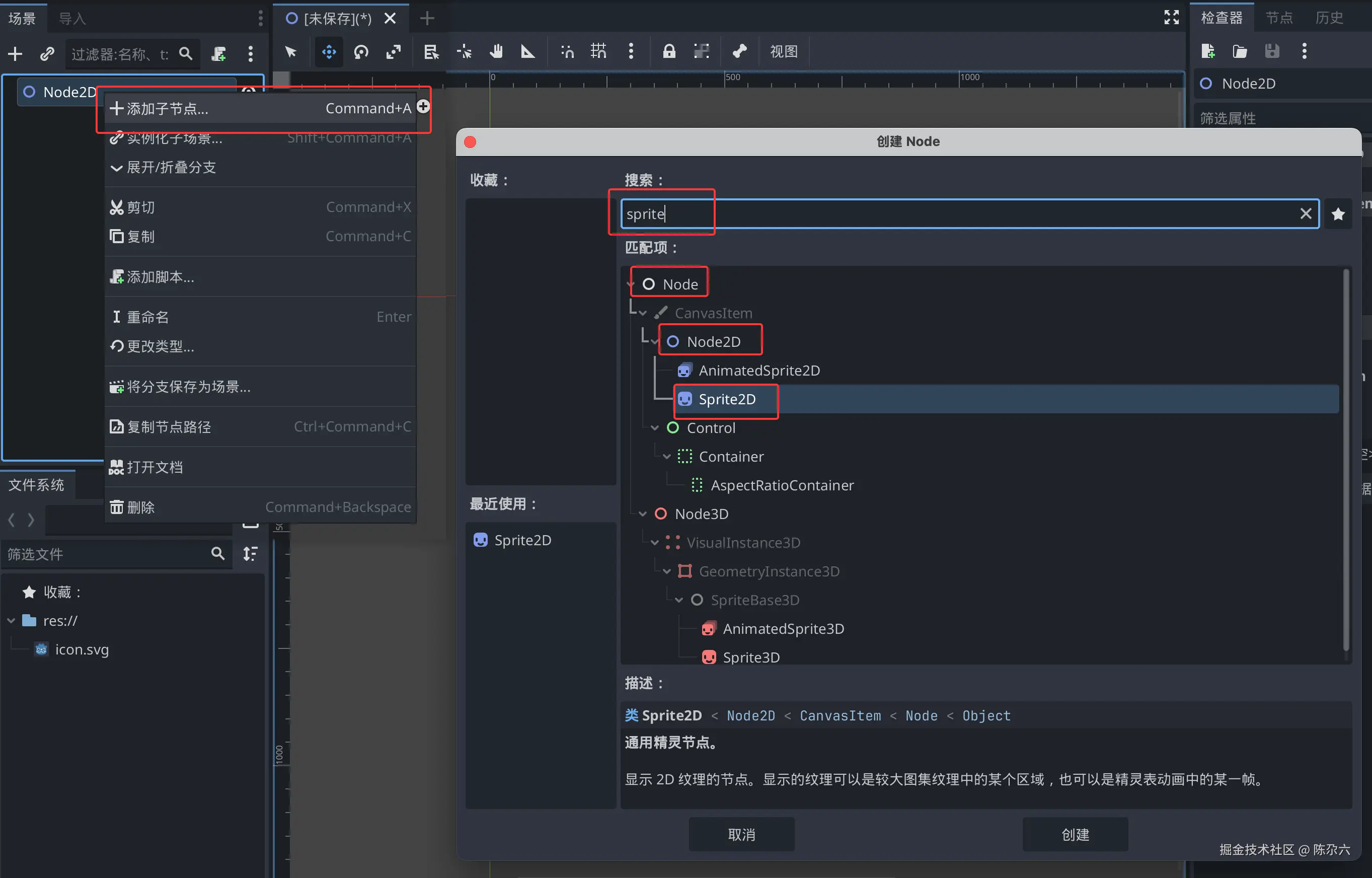Toggle grid snapping in toolbar
The width and height of the screenshot is (1372, 878).
pyautogui.click(x=598, y=52)
